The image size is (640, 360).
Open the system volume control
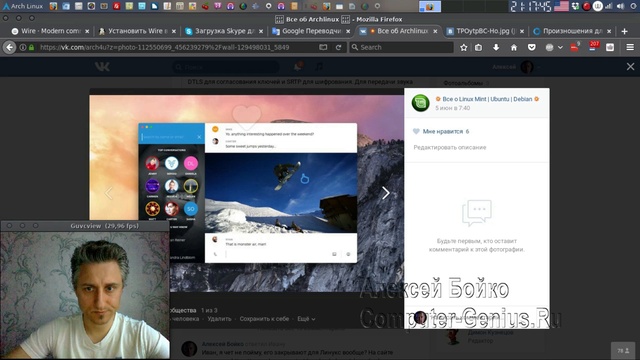620,6
